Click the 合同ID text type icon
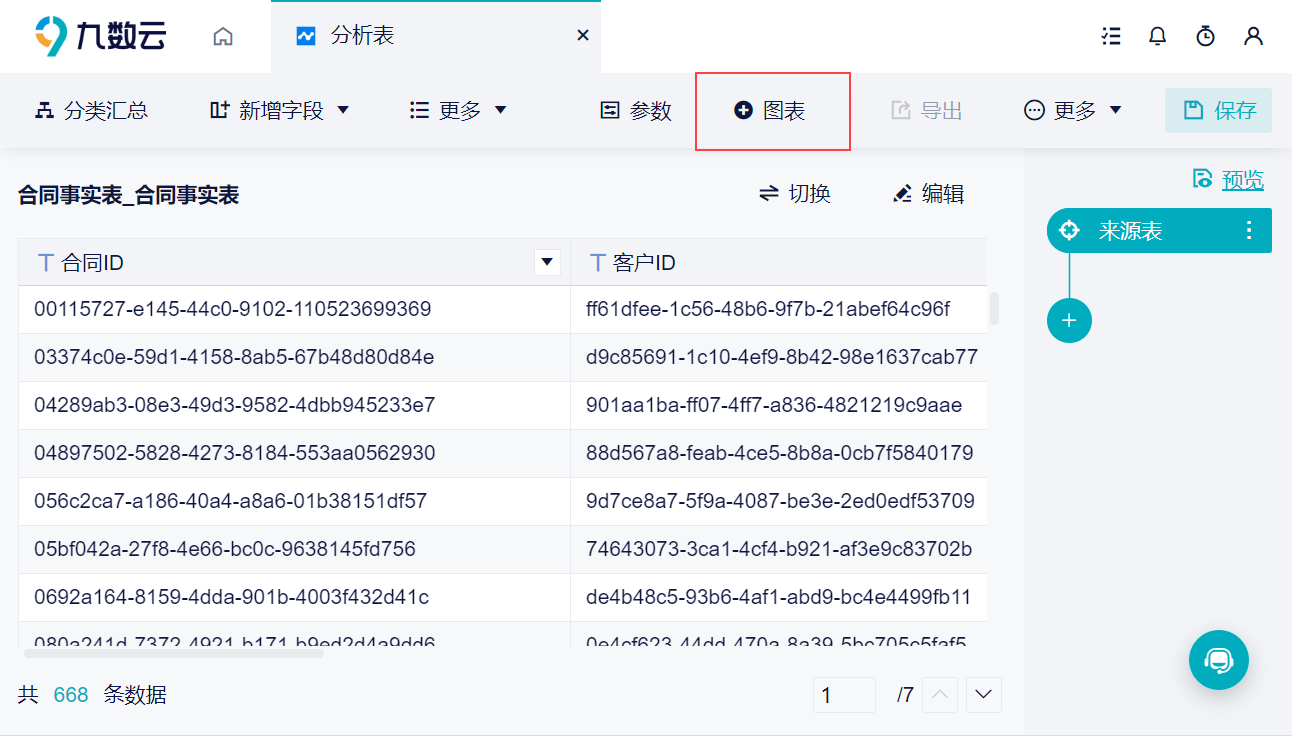Viewport: 1292px width, 737px height. tap(45, 263)
